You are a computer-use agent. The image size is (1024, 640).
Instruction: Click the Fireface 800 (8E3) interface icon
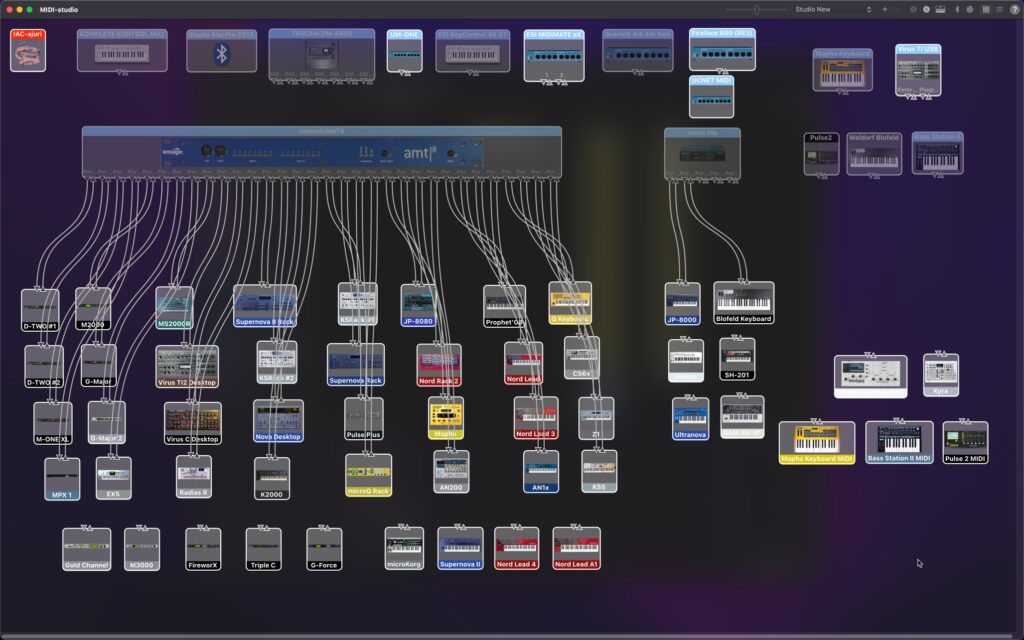pos(722,49)
